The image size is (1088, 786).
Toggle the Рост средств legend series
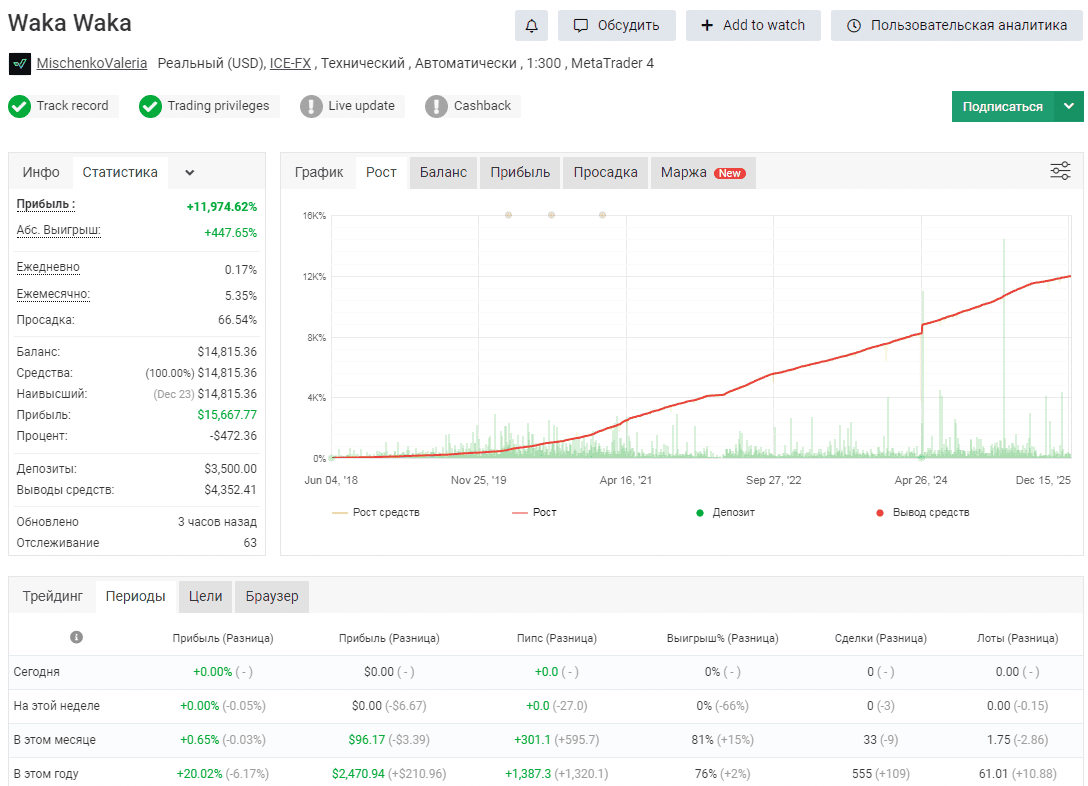(376, 513)
